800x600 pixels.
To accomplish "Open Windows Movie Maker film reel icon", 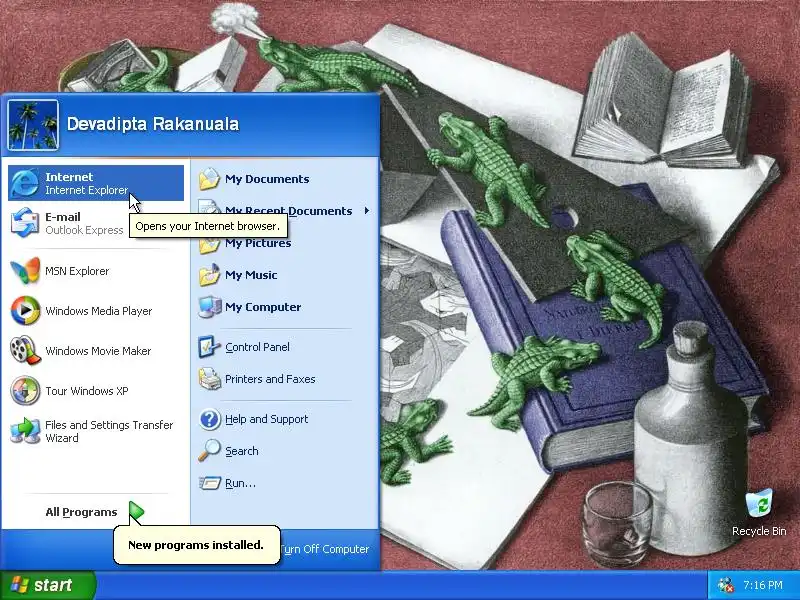I will [x=24, y=351].
